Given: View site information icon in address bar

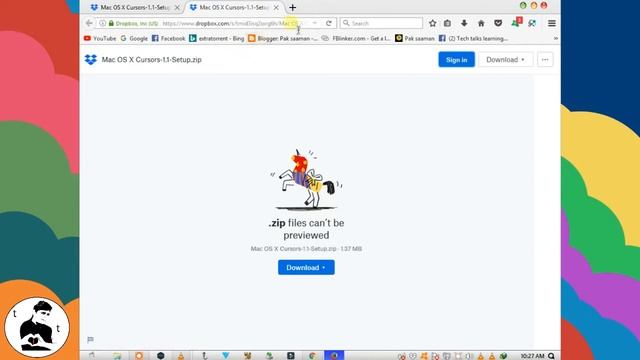Looking at the screenshot, I should (102, 23).
